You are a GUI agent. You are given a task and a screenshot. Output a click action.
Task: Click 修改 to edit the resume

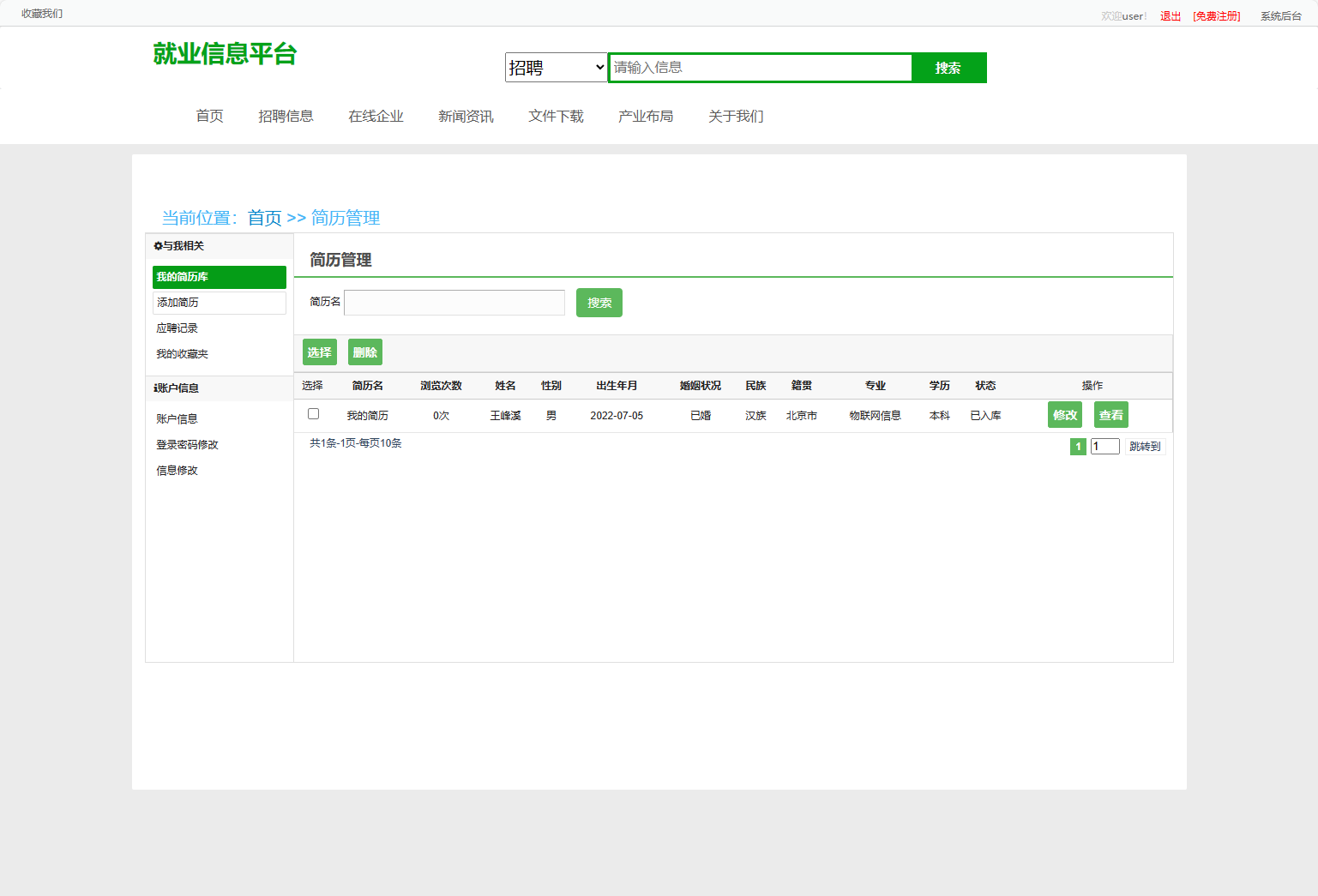tap(1064, 414)
